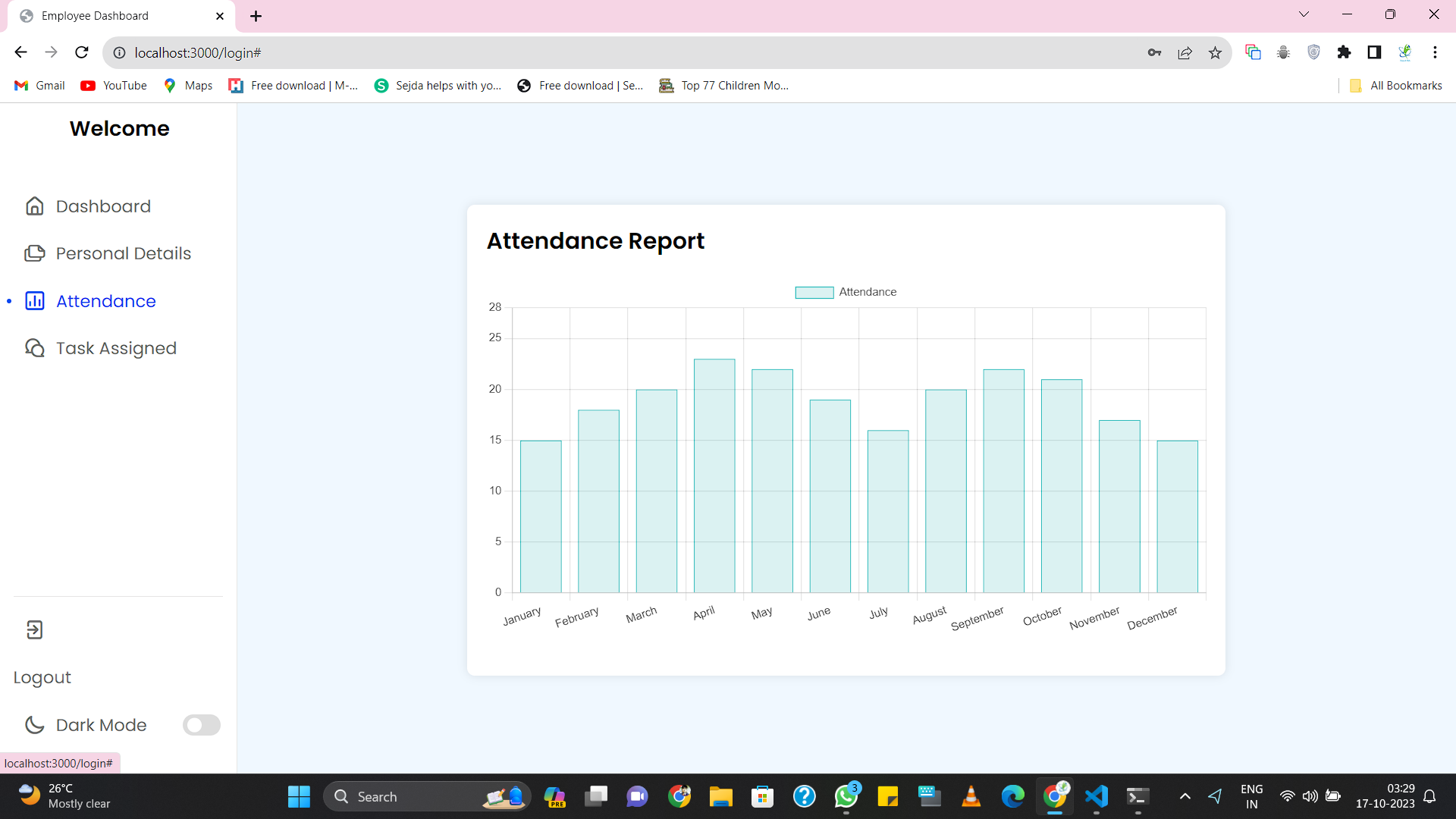Click the Dark Mode moon icon
1456x819 pixels.
pos(35,725)
